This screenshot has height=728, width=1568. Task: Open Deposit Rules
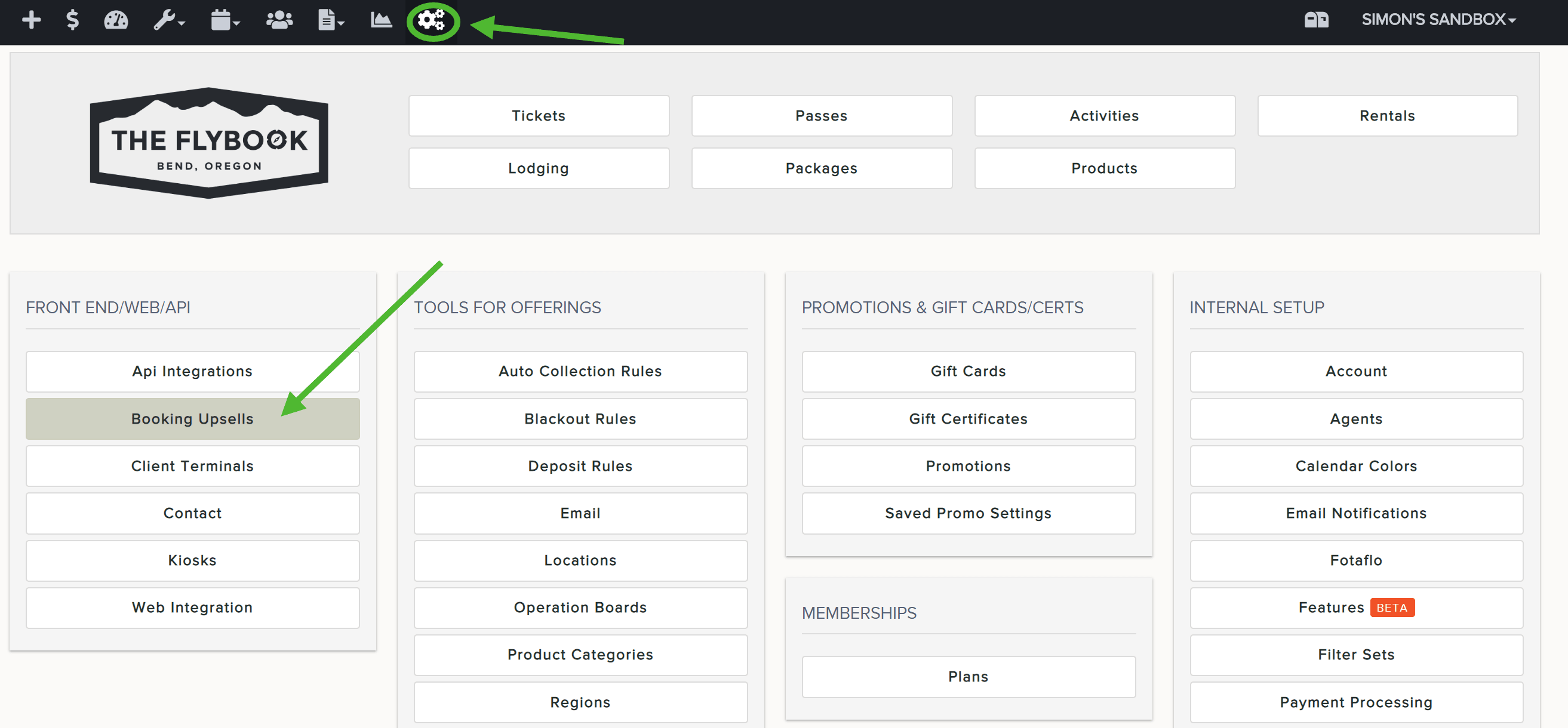pyautogui.click(x=581, y=466)
